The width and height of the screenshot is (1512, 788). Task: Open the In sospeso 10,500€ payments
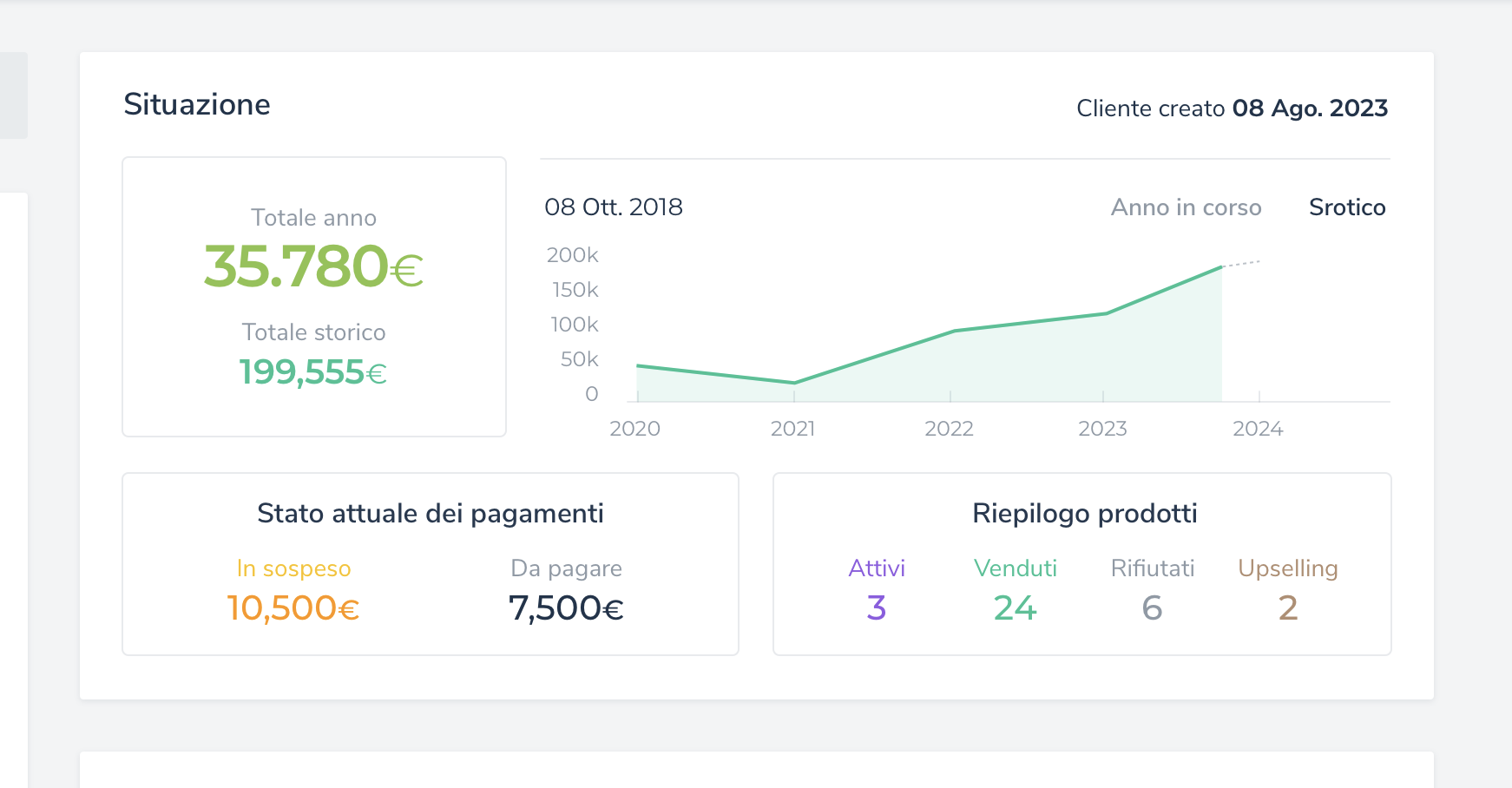[x=293, y=607]
